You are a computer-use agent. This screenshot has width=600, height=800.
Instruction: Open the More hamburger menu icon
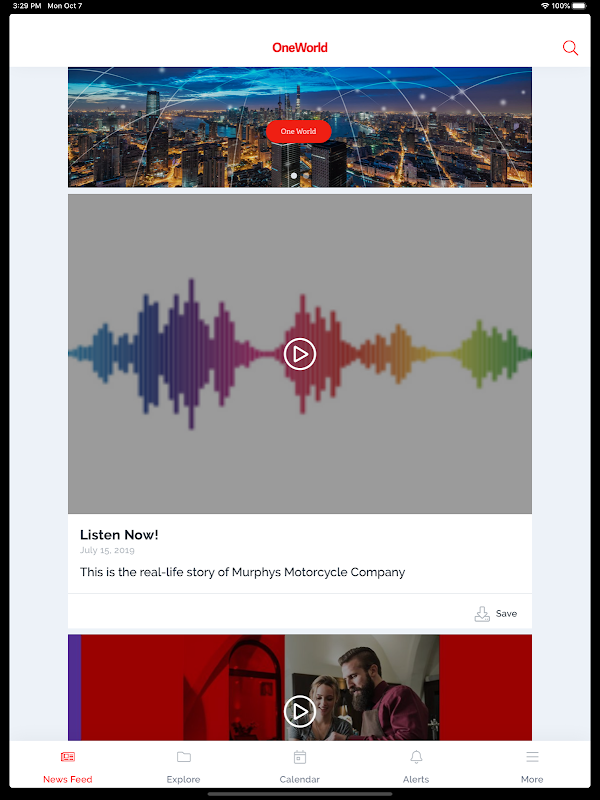(532, 757)
